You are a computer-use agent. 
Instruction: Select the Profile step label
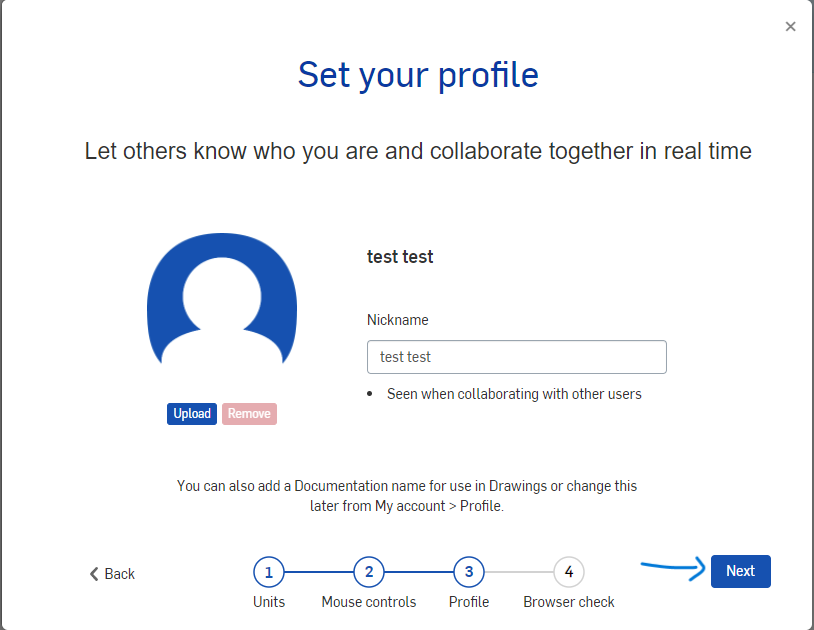tap(469, 602)
